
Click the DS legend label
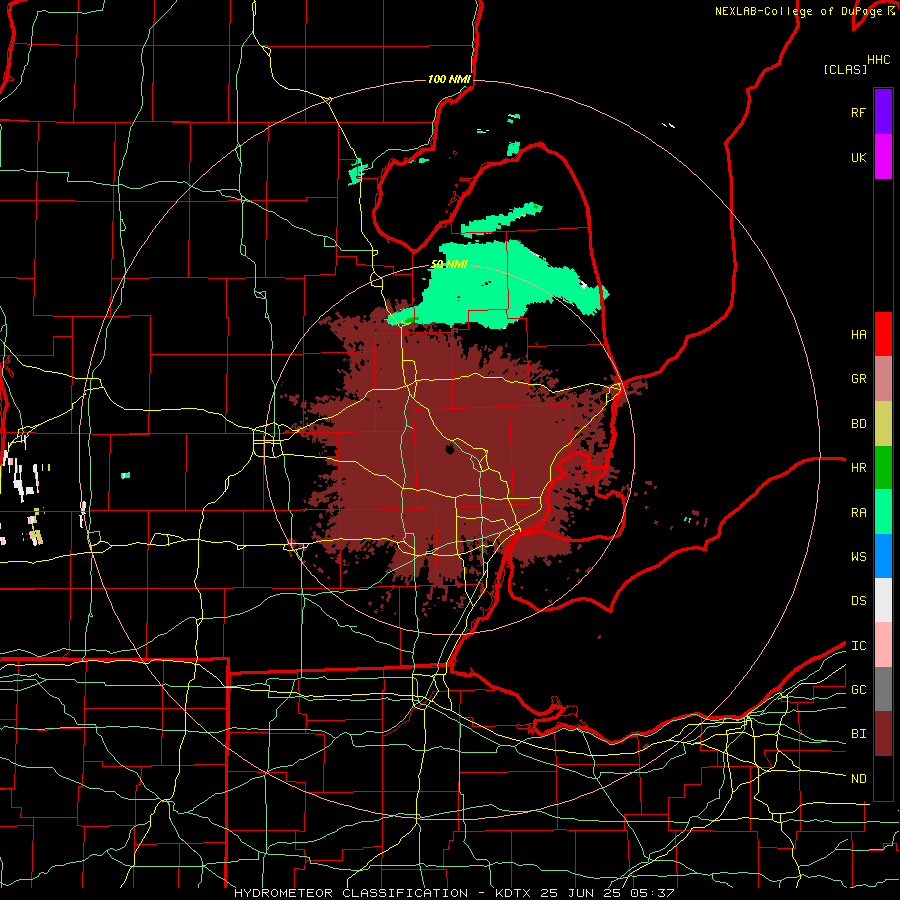(858, 601)
